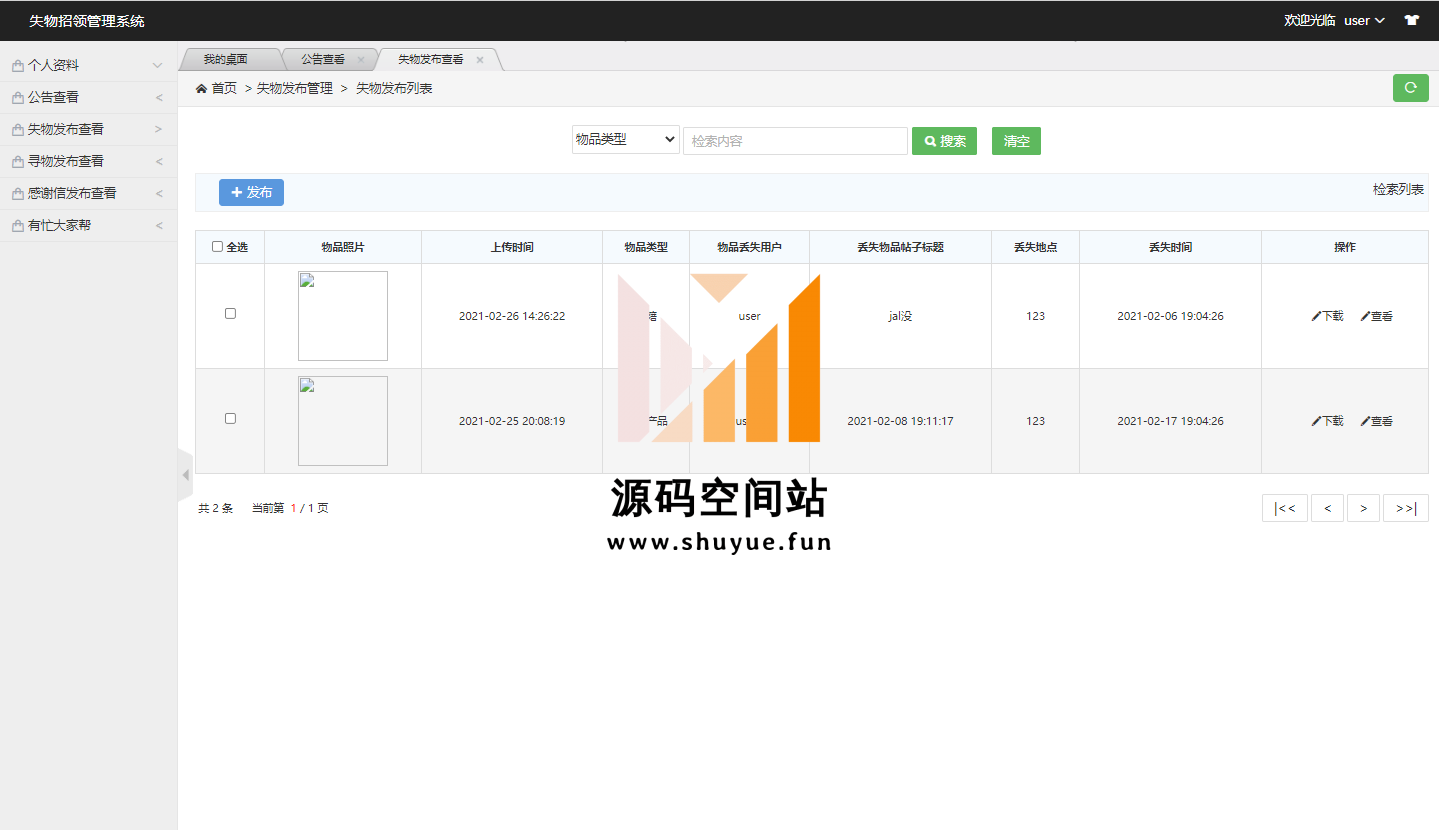
Task: Click 首页 breadcrumb link
Action: click(224, 89)
